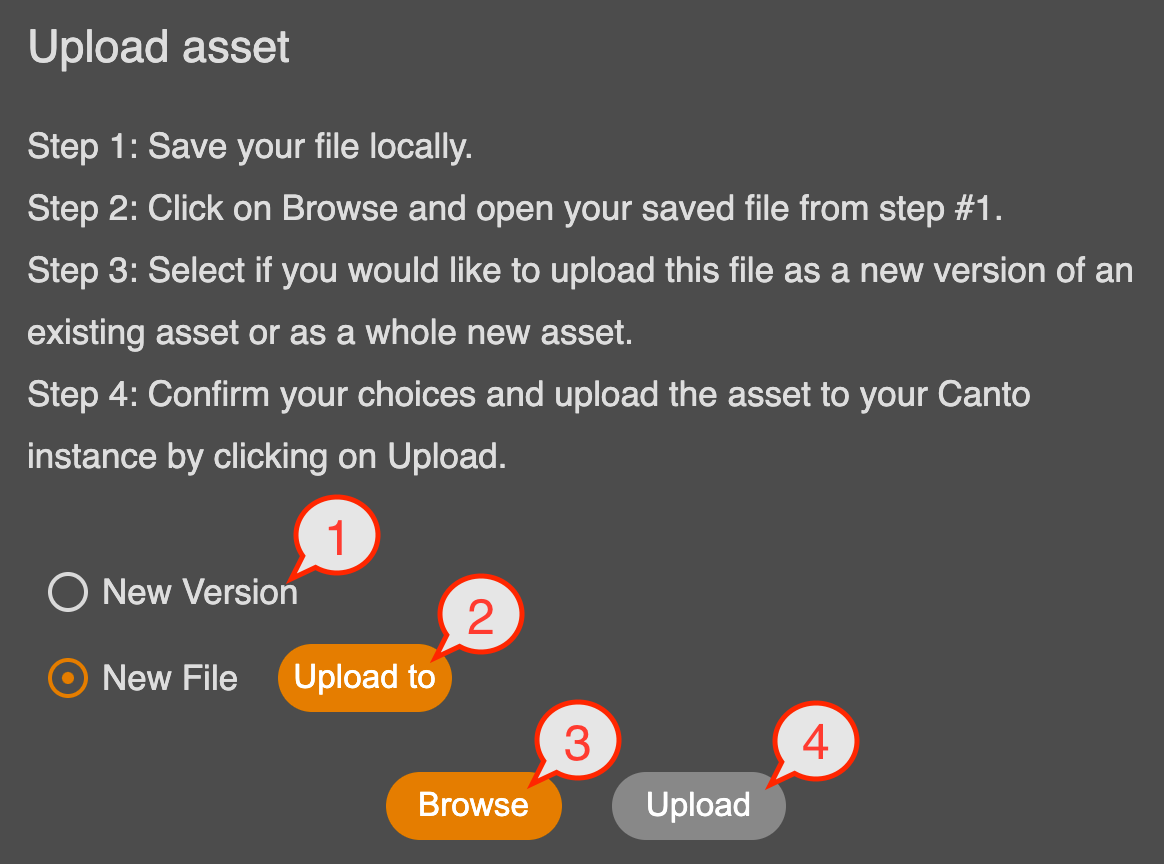Click the Step 3 instruction's first line
1164x864 pixels.
tap(580, 271)
